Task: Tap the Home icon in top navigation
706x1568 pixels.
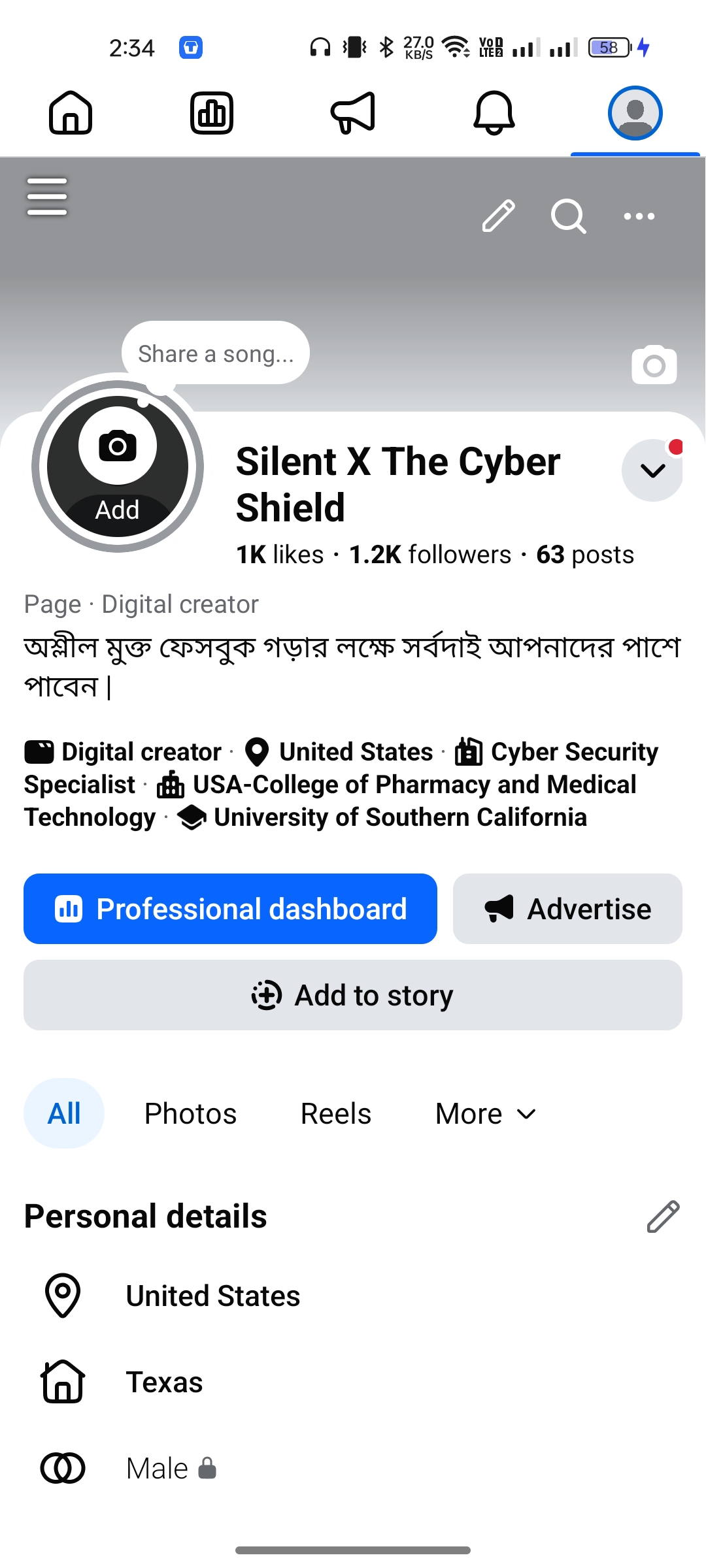Action: [71, 113]
